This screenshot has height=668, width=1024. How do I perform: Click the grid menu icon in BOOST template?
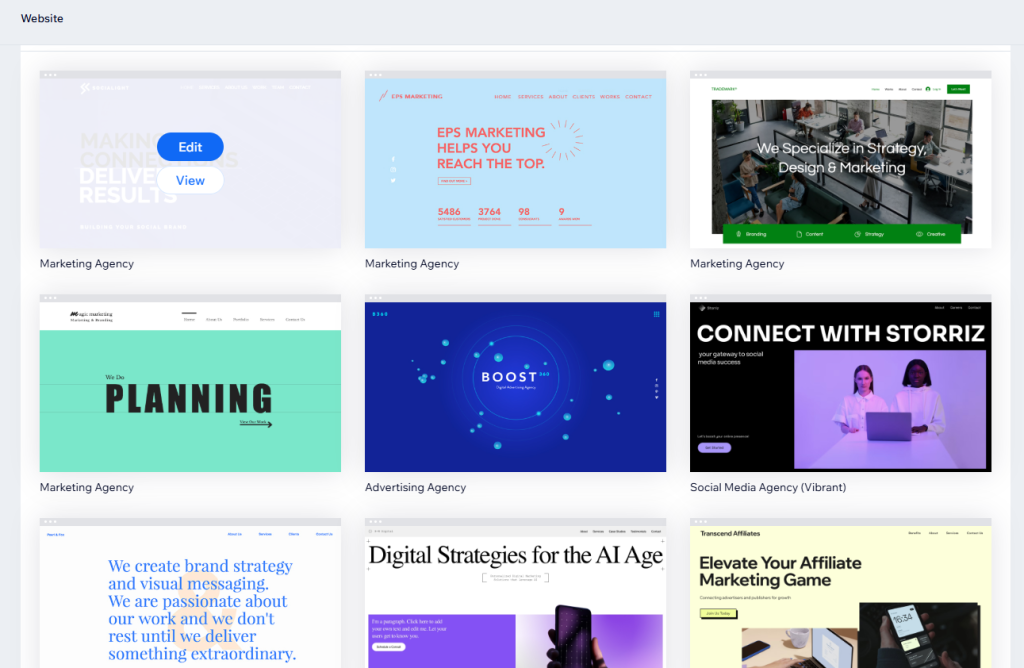(x=656, y=314)
